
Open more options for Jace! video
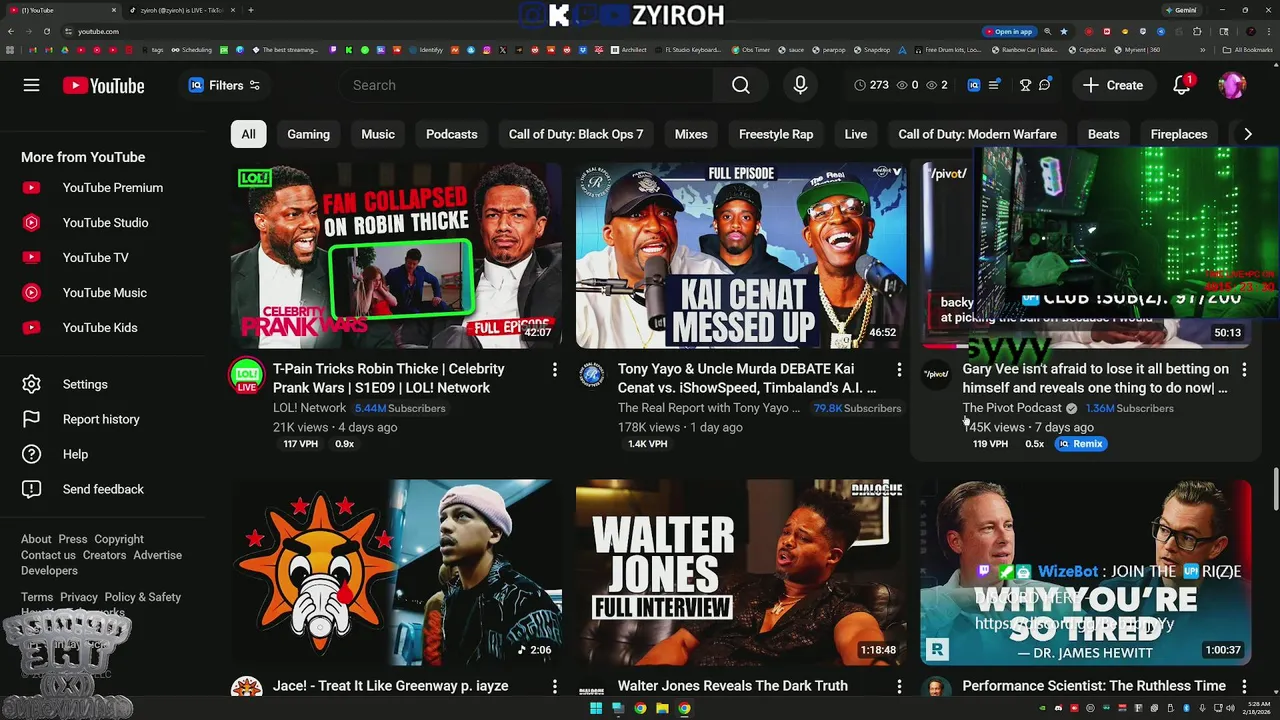point(554,686)
